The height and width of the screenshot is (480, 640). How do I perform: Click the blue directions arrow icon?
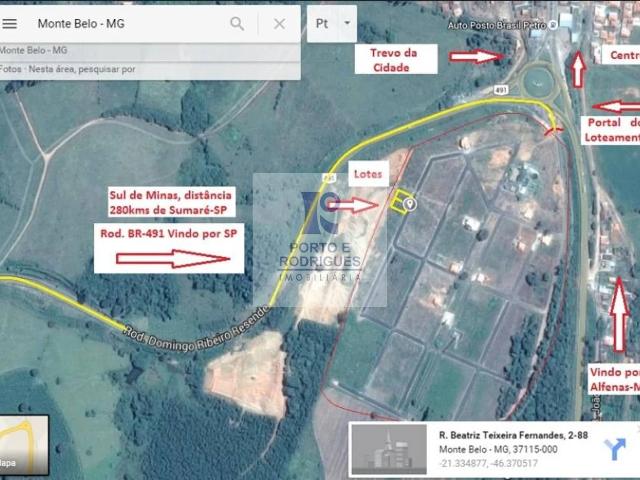pyautogui.click(x=615, y=449)
